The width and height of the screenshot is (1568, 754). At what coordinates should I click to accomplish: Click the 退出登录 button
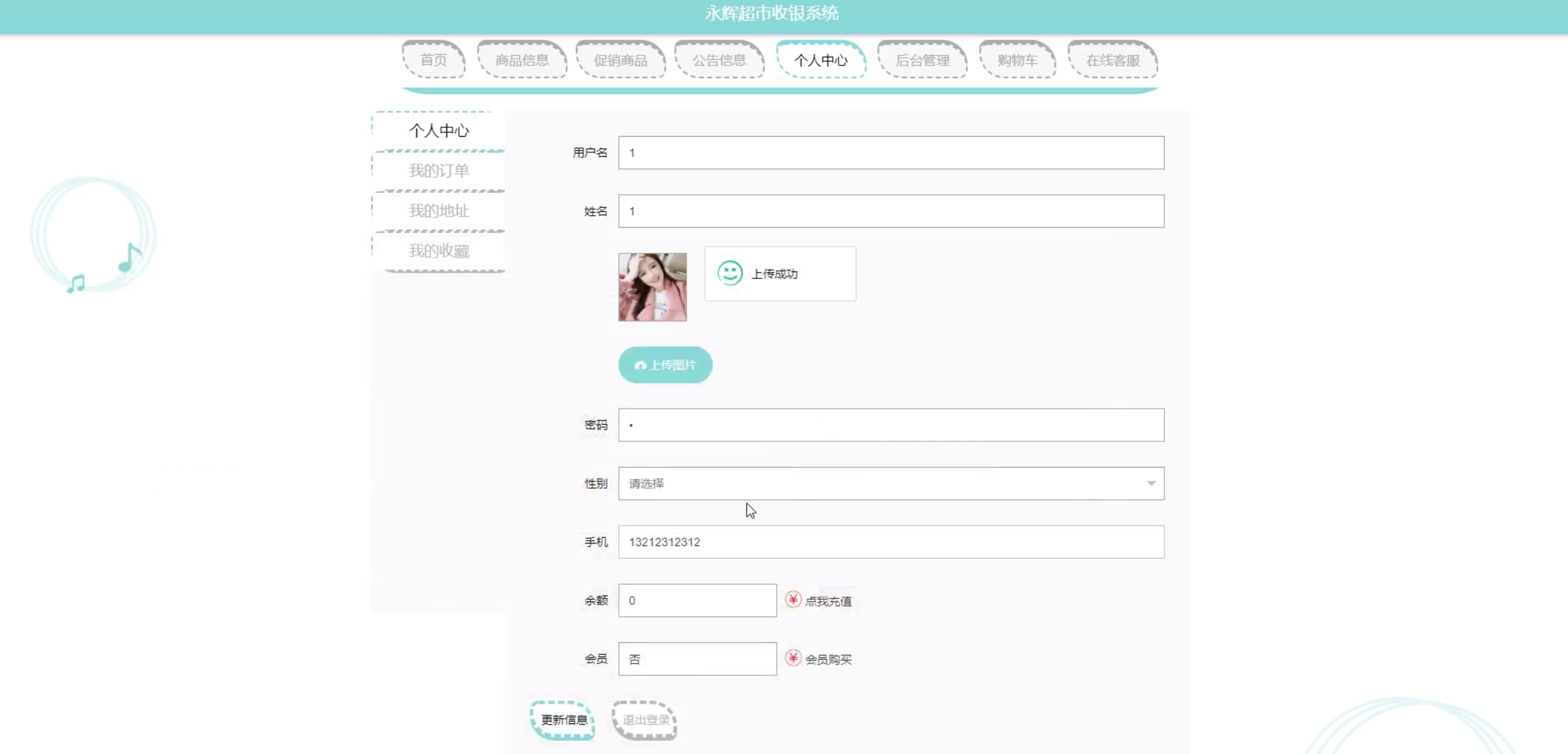[645, 720]
